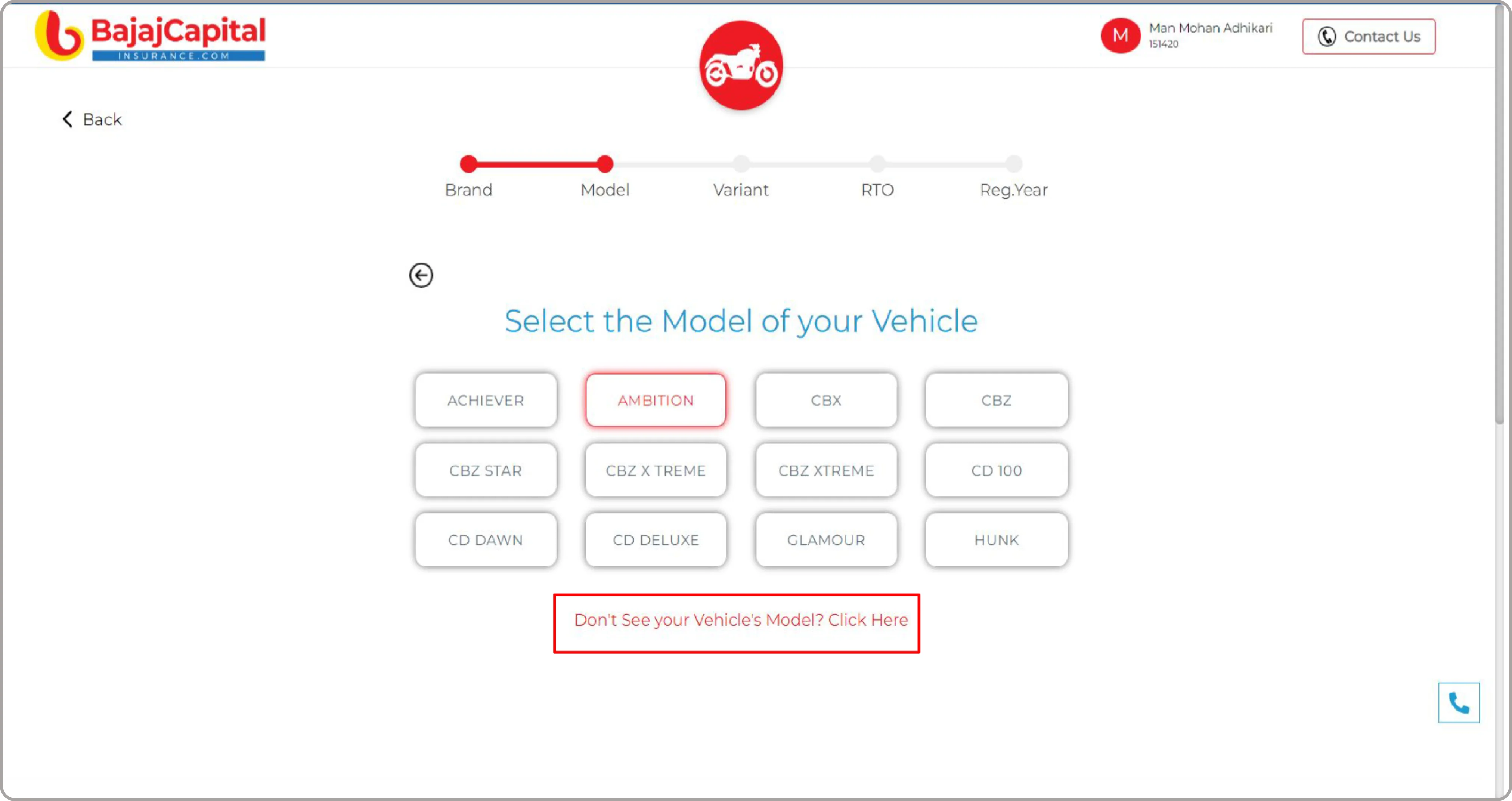1512x801 pixels.
Task: Pick the HUNK model
Action: point(996,540)
